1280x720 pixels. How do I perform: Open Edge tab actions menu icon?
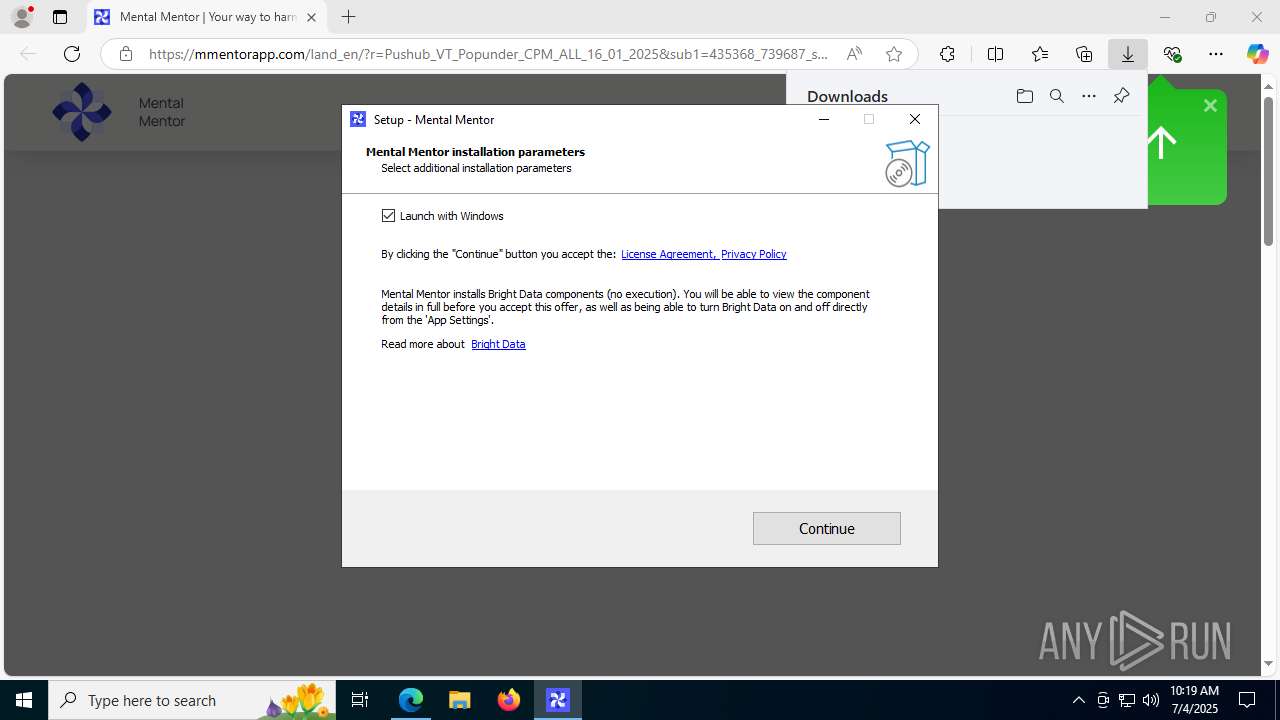60,17
